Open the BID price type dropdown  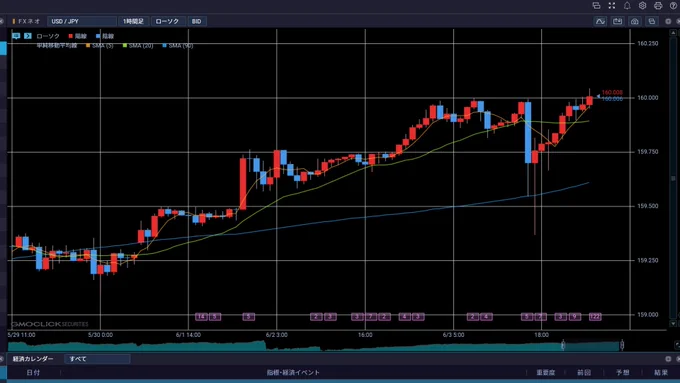pyautogui.click(x=197, y=21)
